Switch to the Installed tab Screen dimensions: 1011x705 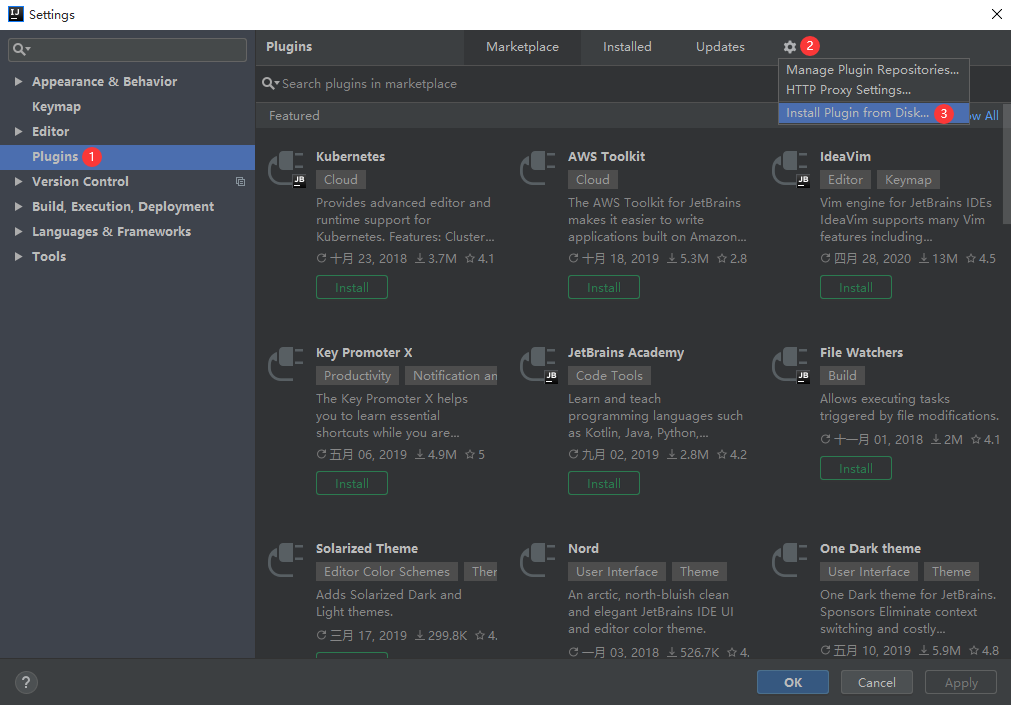(x=627, y=47)
